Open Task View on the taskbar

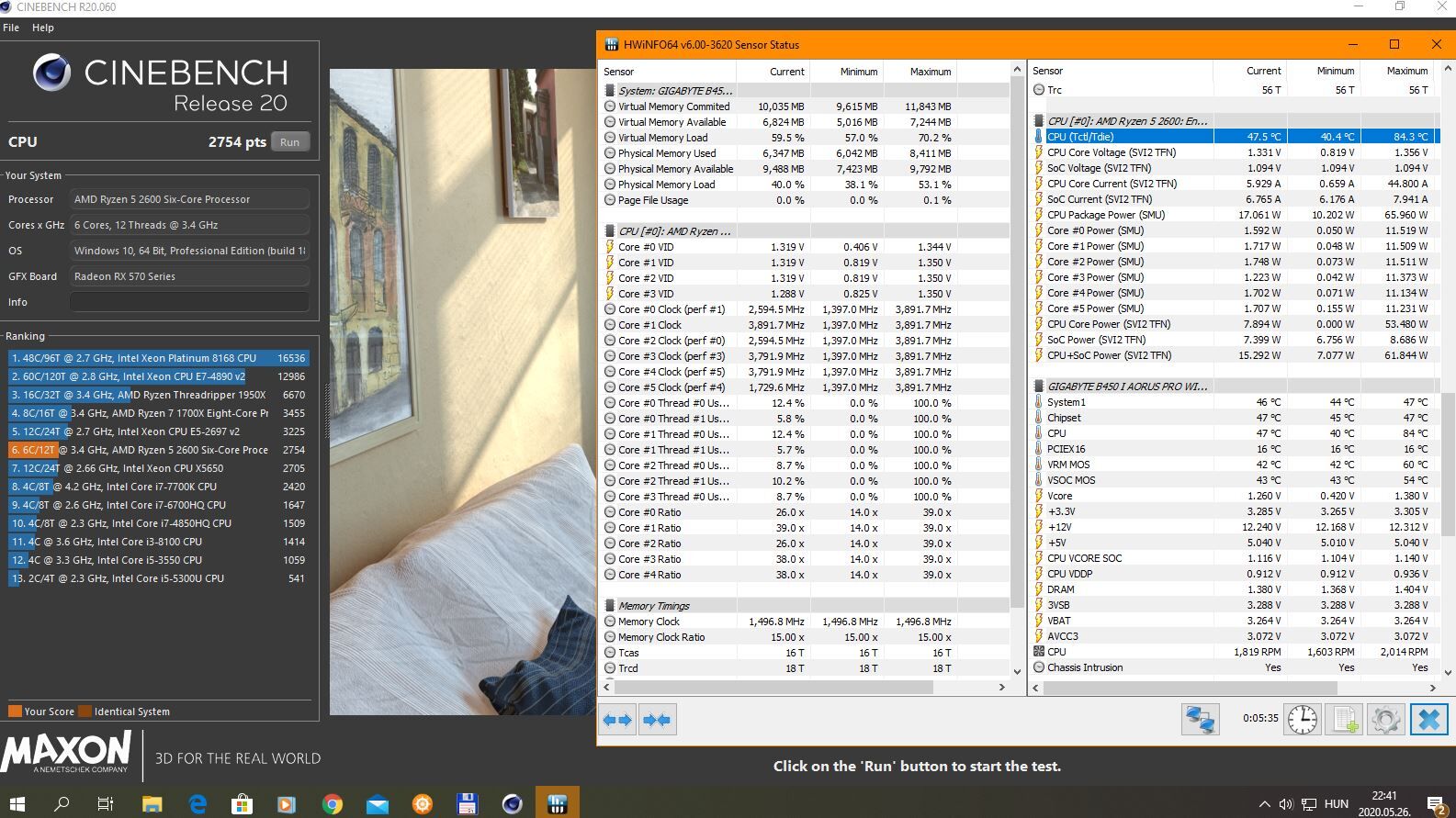[106, 804]
